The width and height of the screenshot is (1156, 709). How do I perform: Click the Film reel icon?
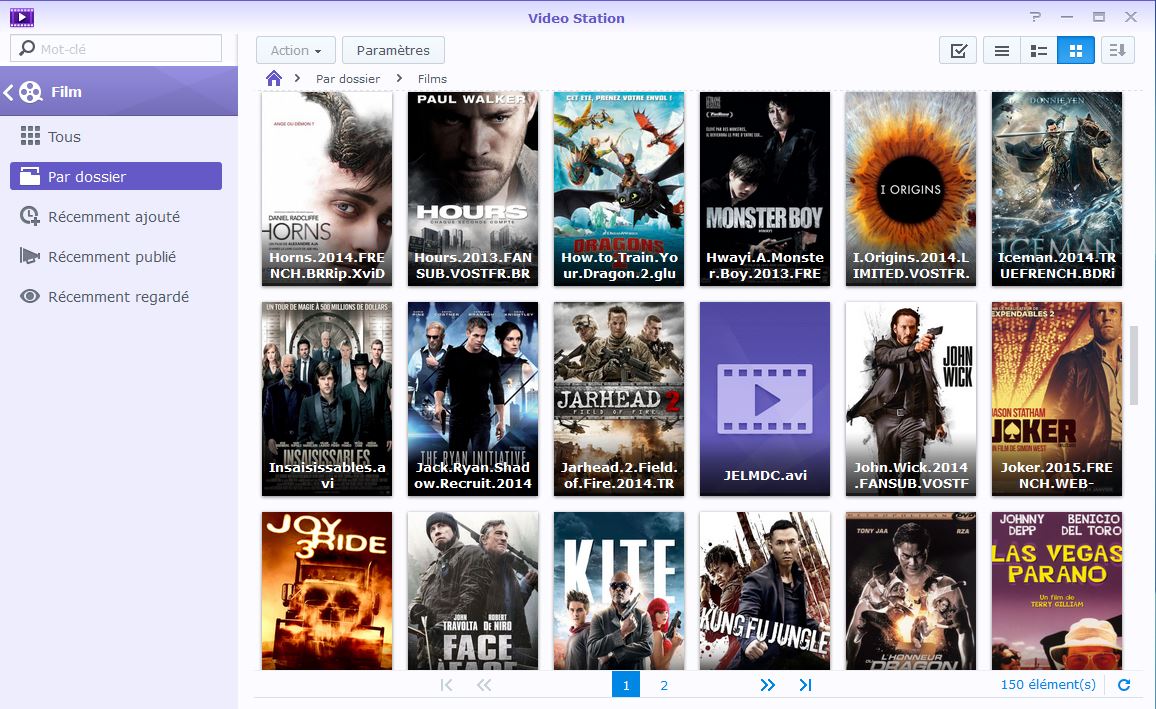click(x=30, y=92)
